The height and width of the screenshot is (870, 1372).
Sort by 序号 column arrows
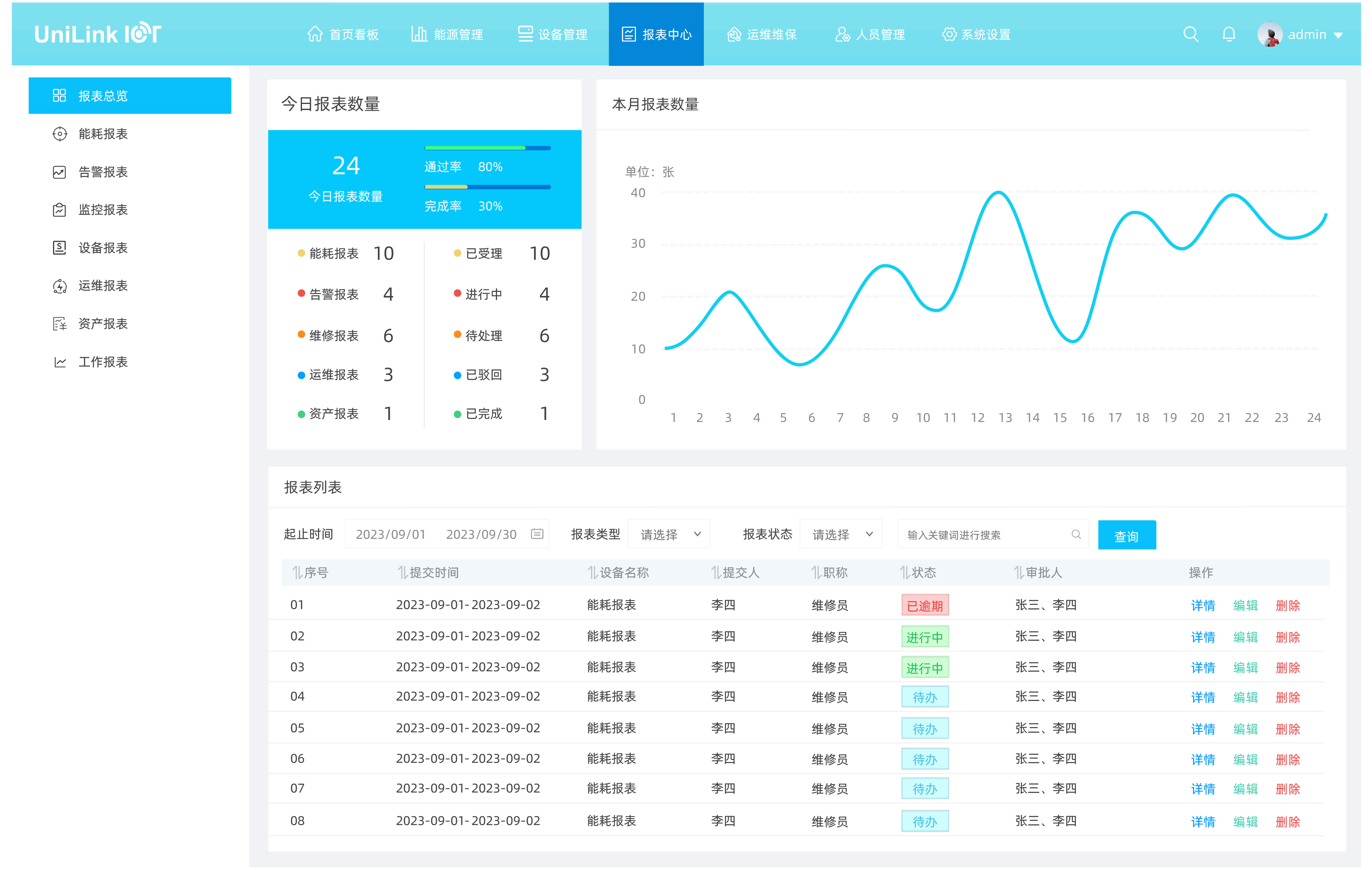pyautogui.click(x=297, y=572)
